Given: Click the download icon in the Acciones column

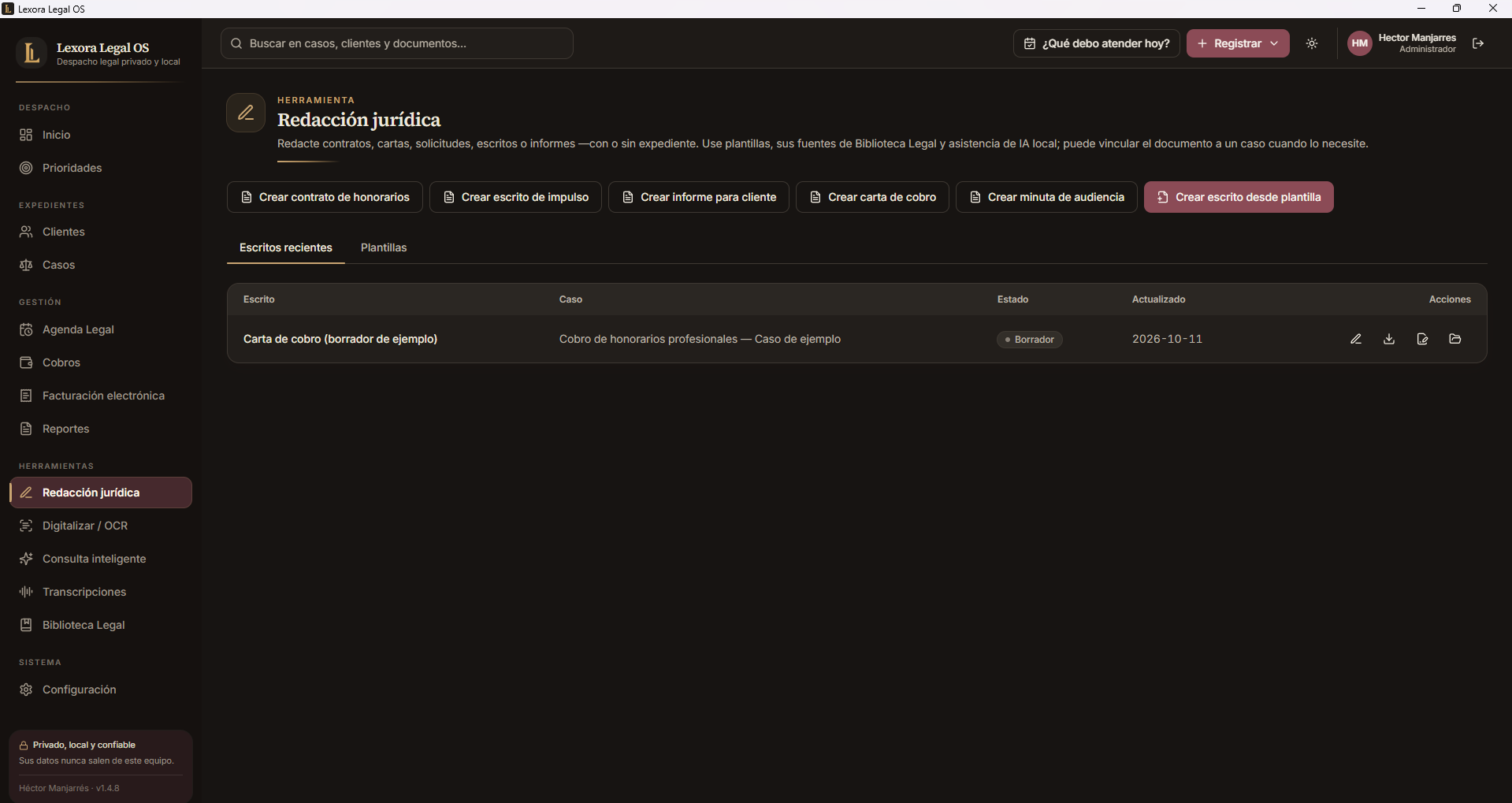Looking at the screenshot, I should click(1389, 339).
